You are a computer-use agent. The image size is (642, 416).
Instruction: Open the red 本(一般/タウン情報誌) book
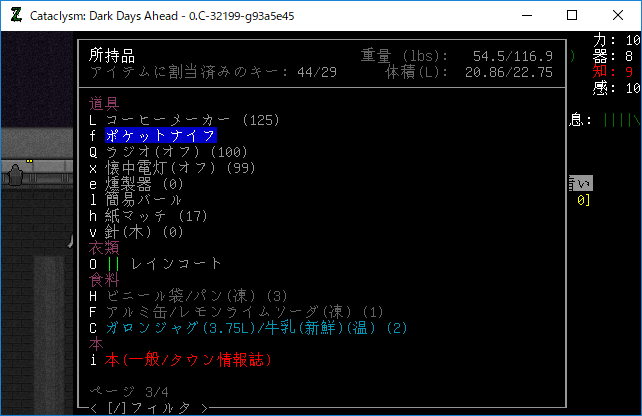(x=188, y=360)
